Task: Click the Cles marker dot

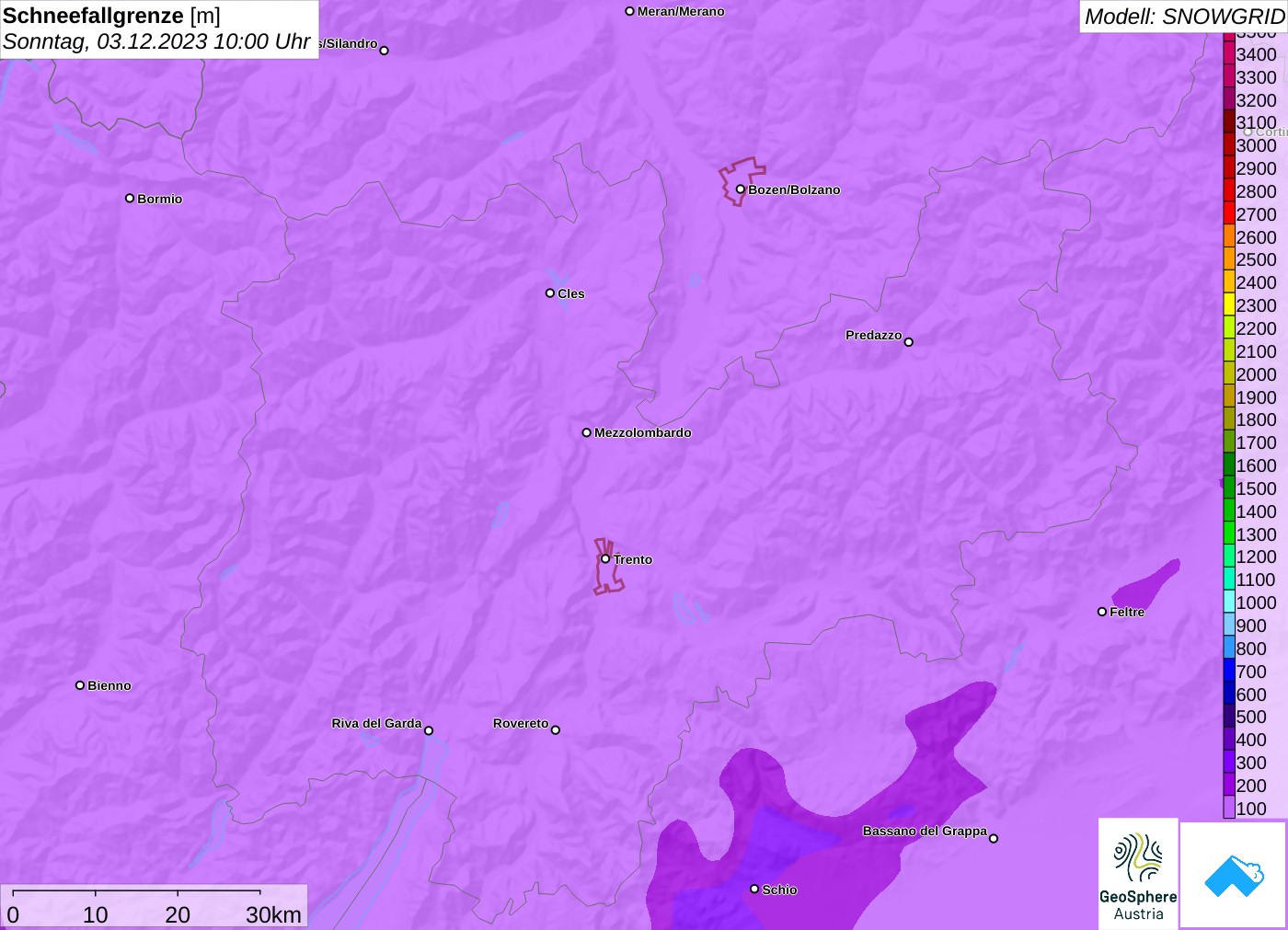Action: point(550,293)
